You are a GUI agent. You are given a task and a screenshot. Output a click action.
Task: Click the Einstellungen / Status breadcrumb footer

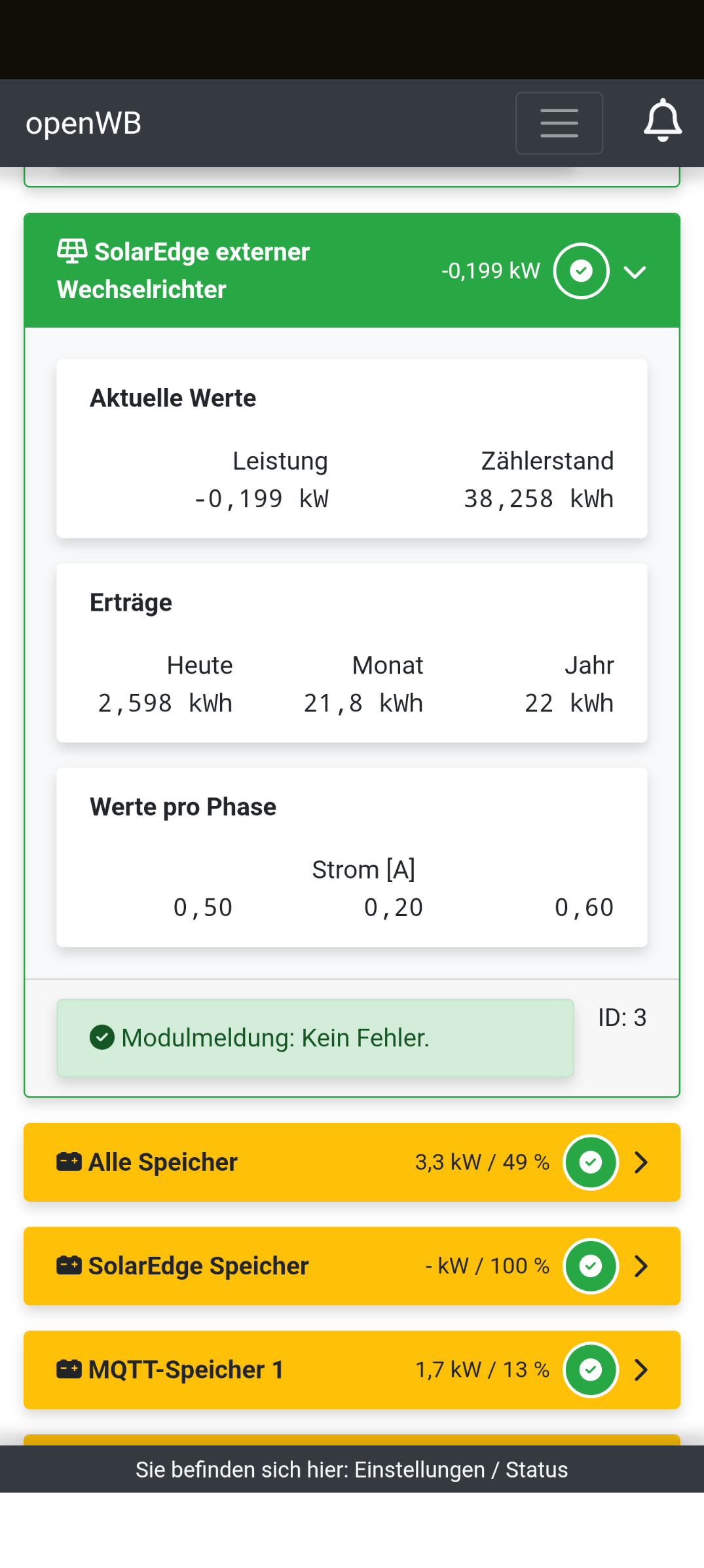pos(352,1470)
